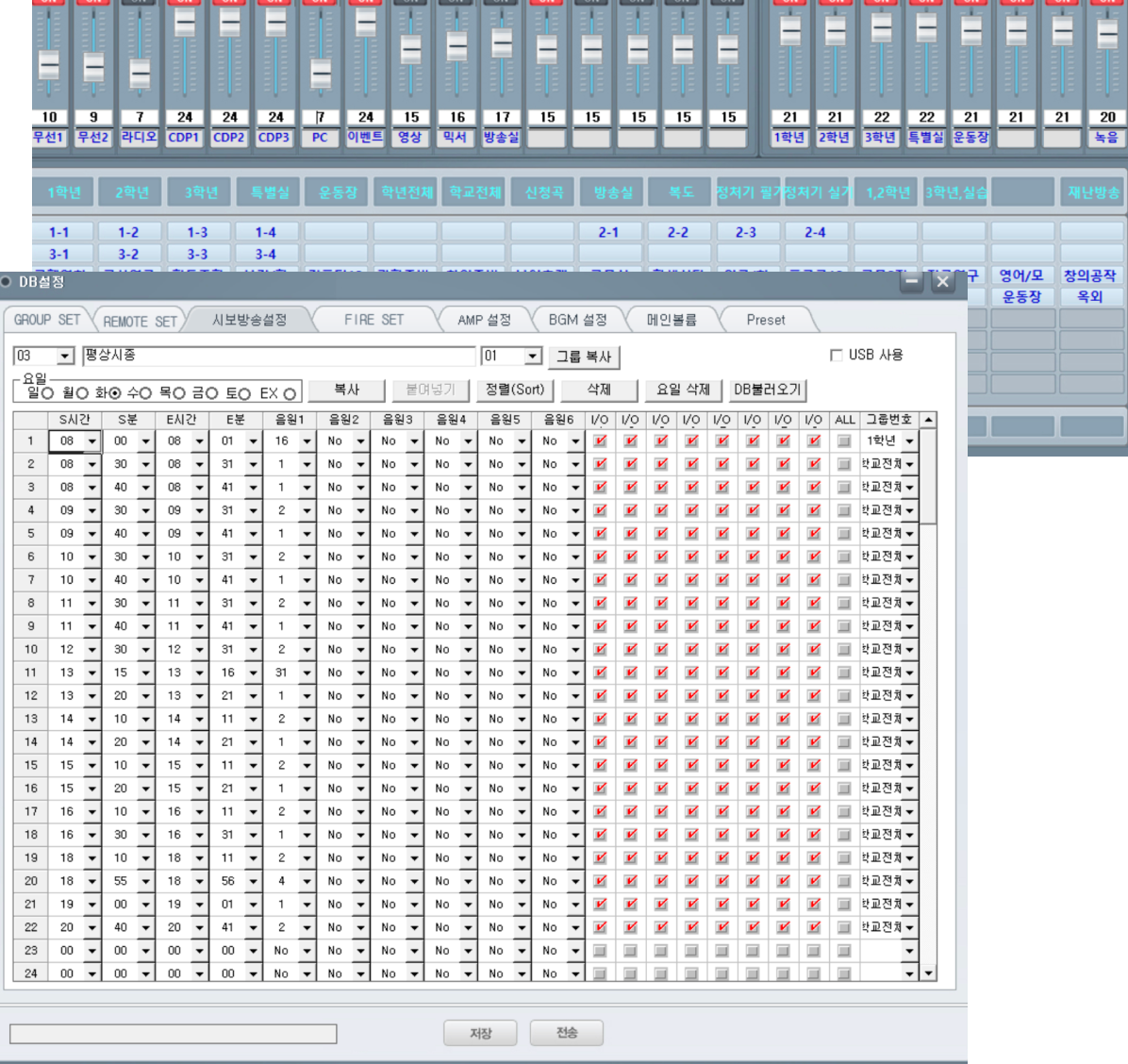Select the FIRE SET tab
Screen dimensions: 1128x1064
click(373, 320)
